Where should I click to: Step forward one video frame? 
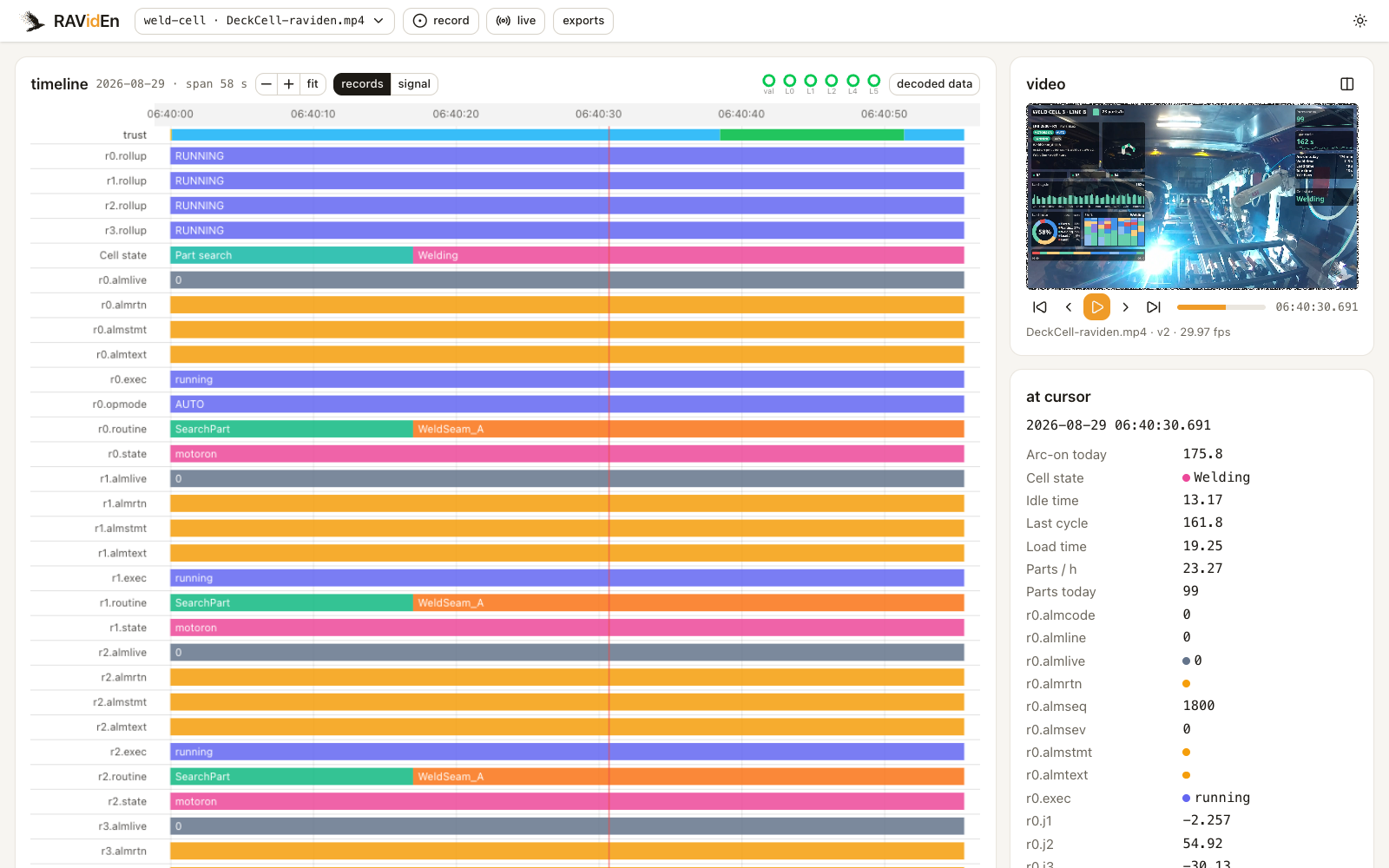1125,307
